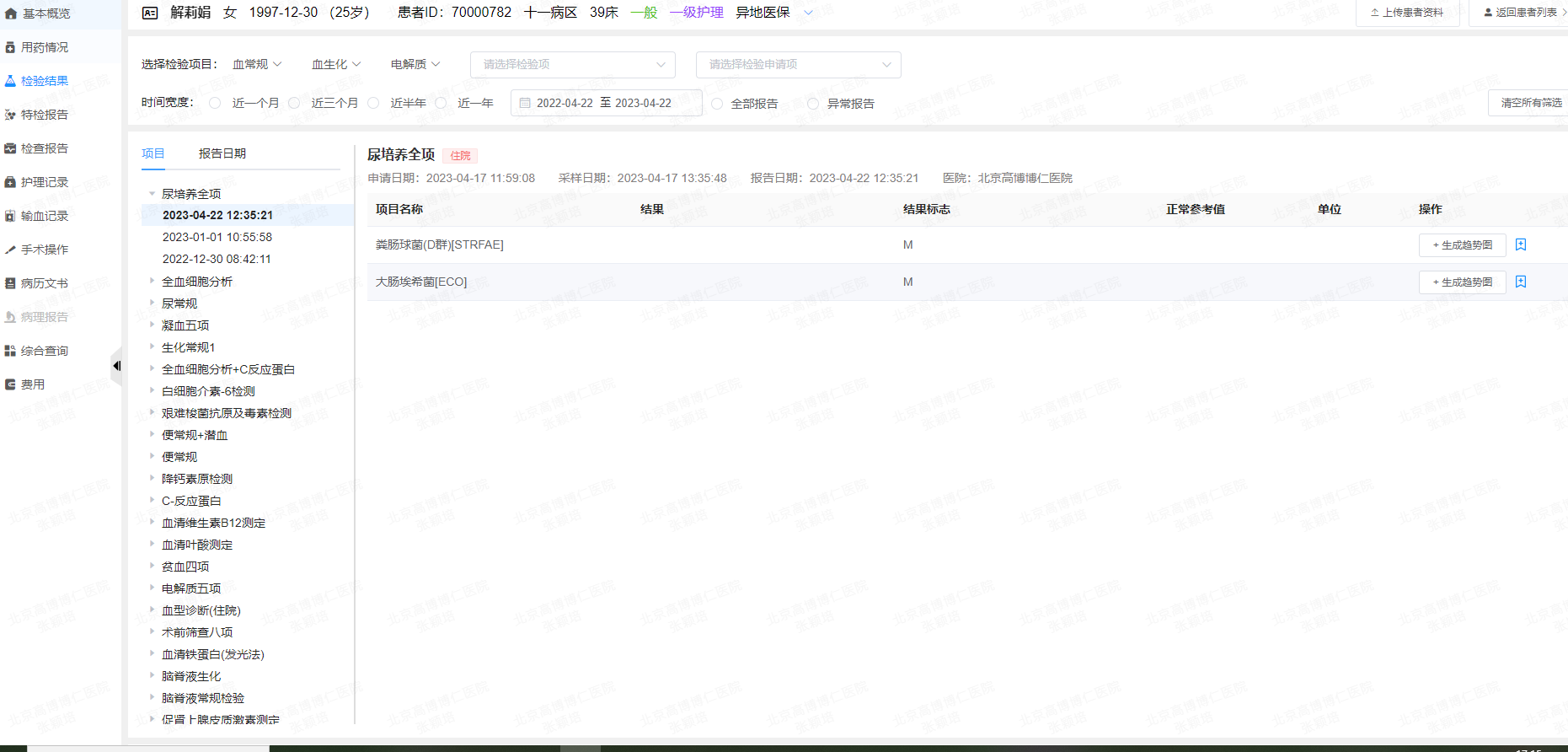This screenshot has height=752, width=1568.
Task: Click the 住院 tag beside 尿培养全项
Action: (x=460, y=156)
